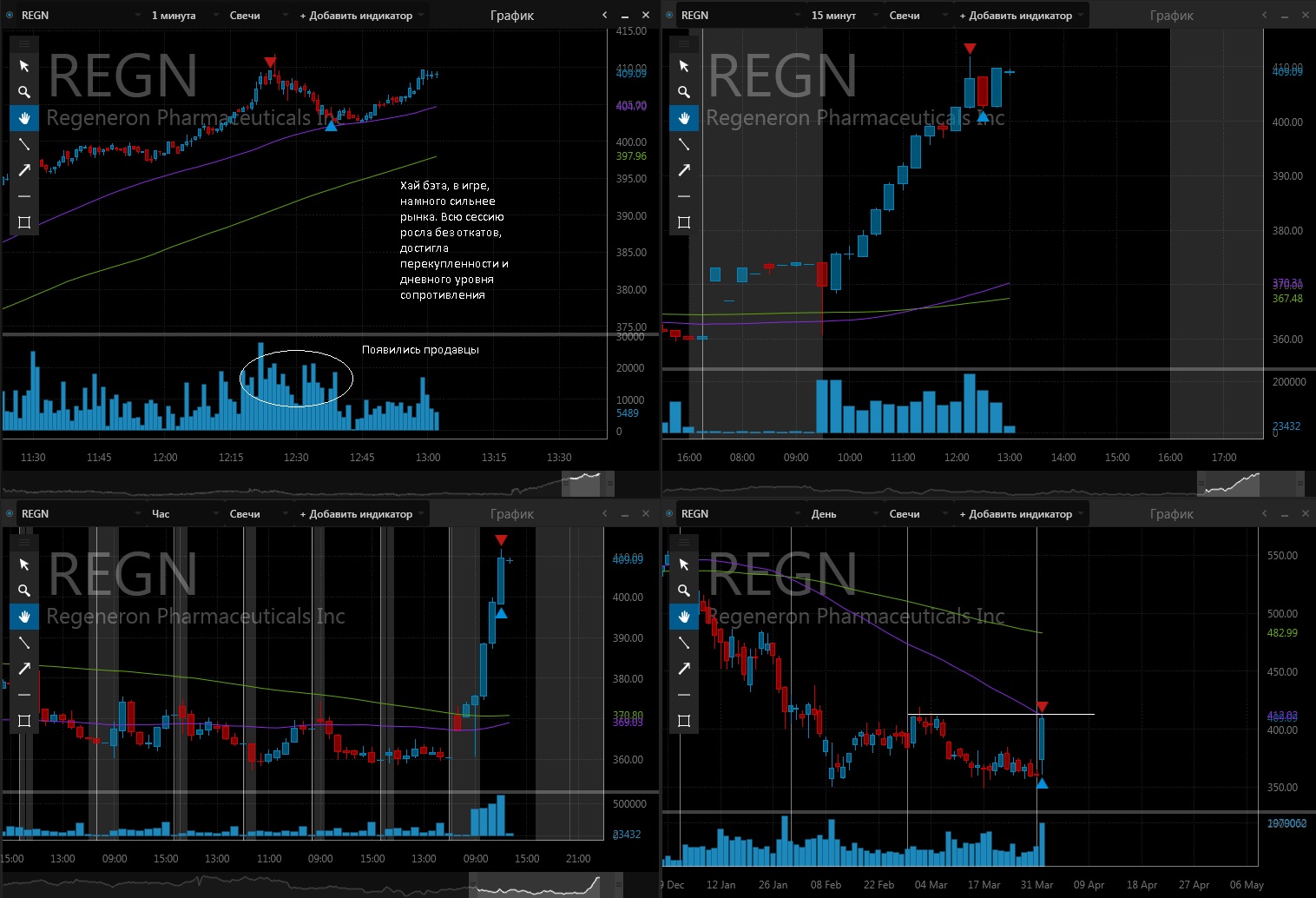Select the trend line tool in Час chart
The width and height of the screenshot is (1316, 898).
(x=24, y=643)
